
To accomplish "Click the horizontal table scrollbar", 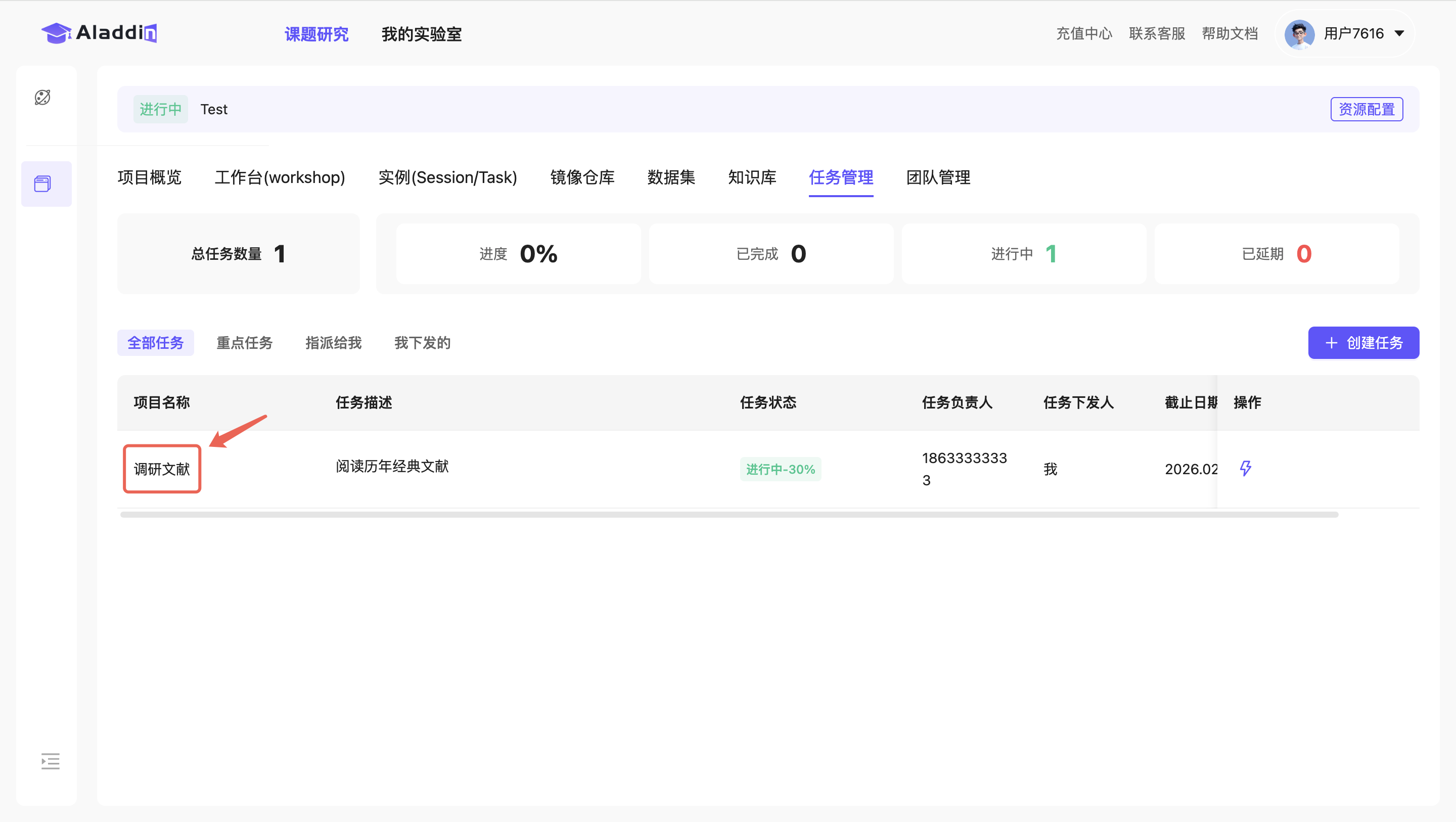I will (729, 515).
